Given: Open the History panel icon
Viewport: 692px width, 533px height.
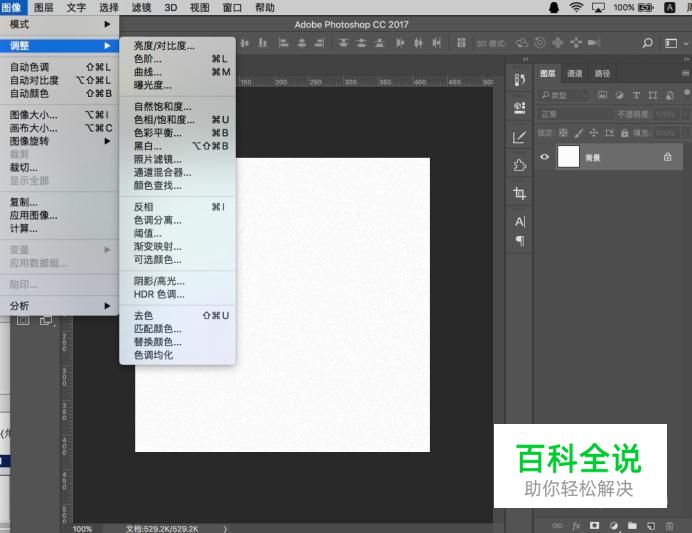Looking at the screenshot, I should point(519,80).
